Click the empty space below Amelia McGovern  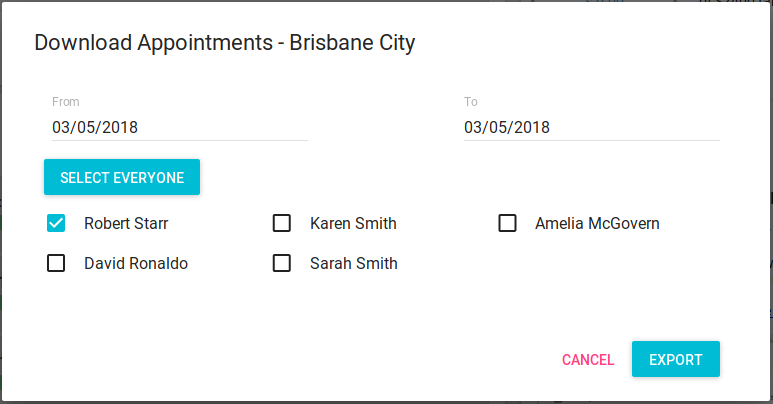597,264
